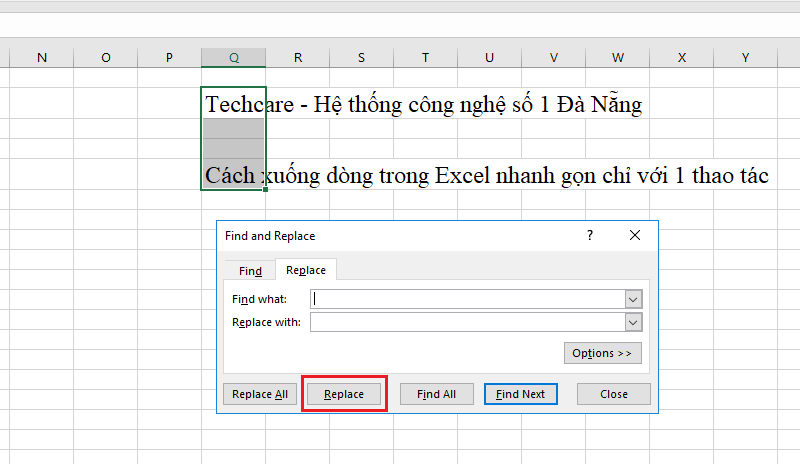This screenshot has height=464, width=800.
Task: Select column N header
Action: (x=42, y=58)
